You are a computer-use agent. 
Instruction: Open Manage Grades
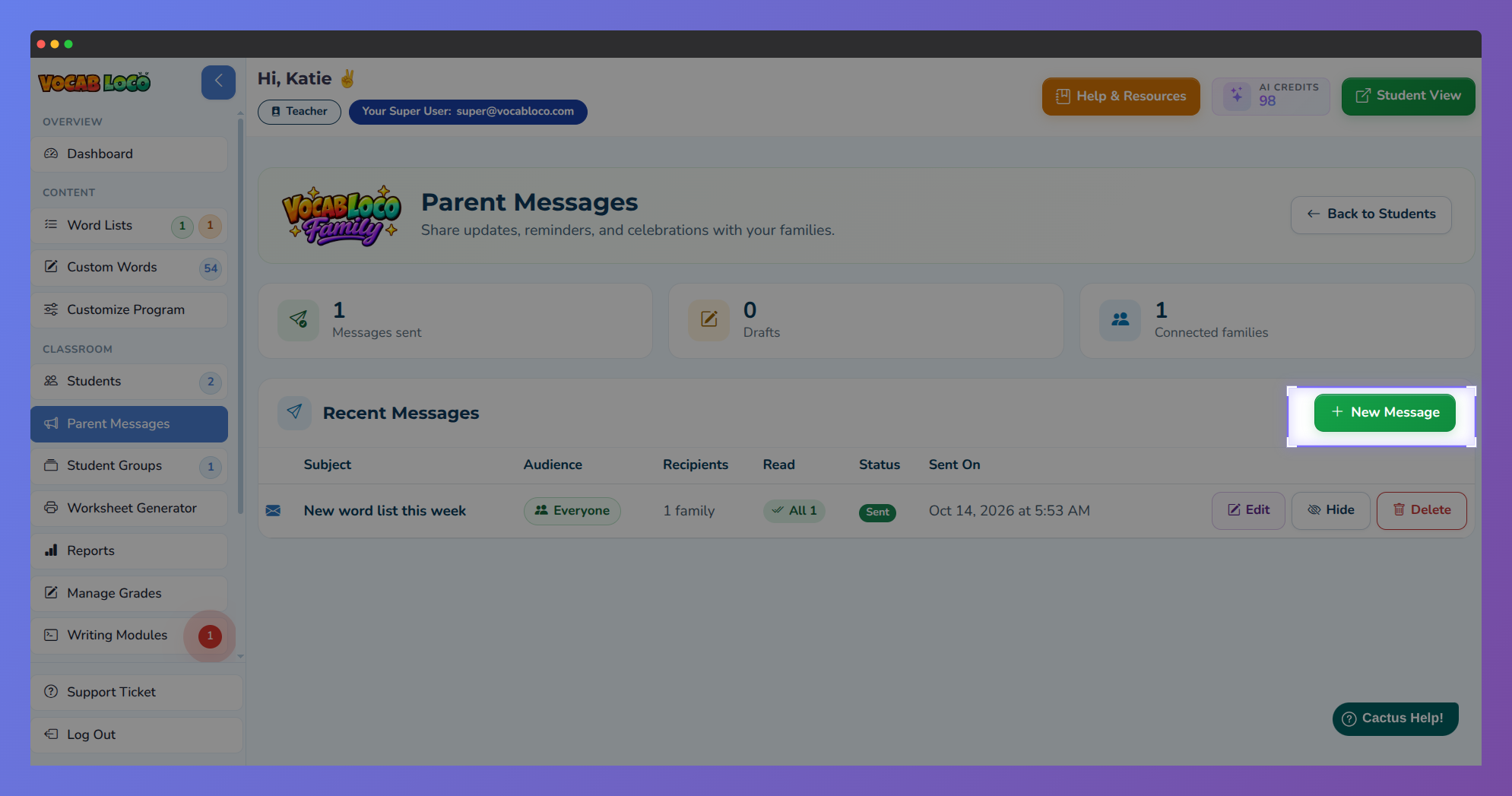[x=129, y=594]
